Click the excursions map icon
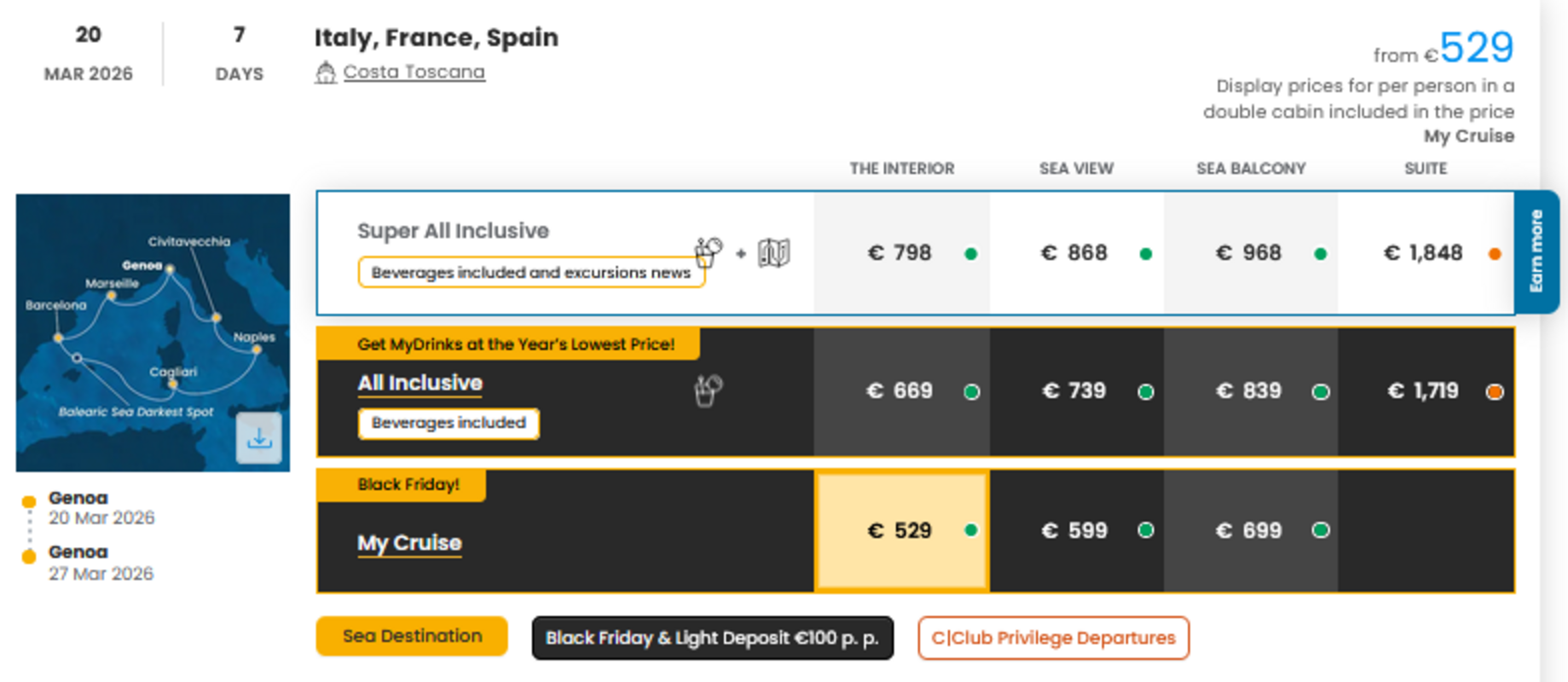 click(x=774, y=252)
